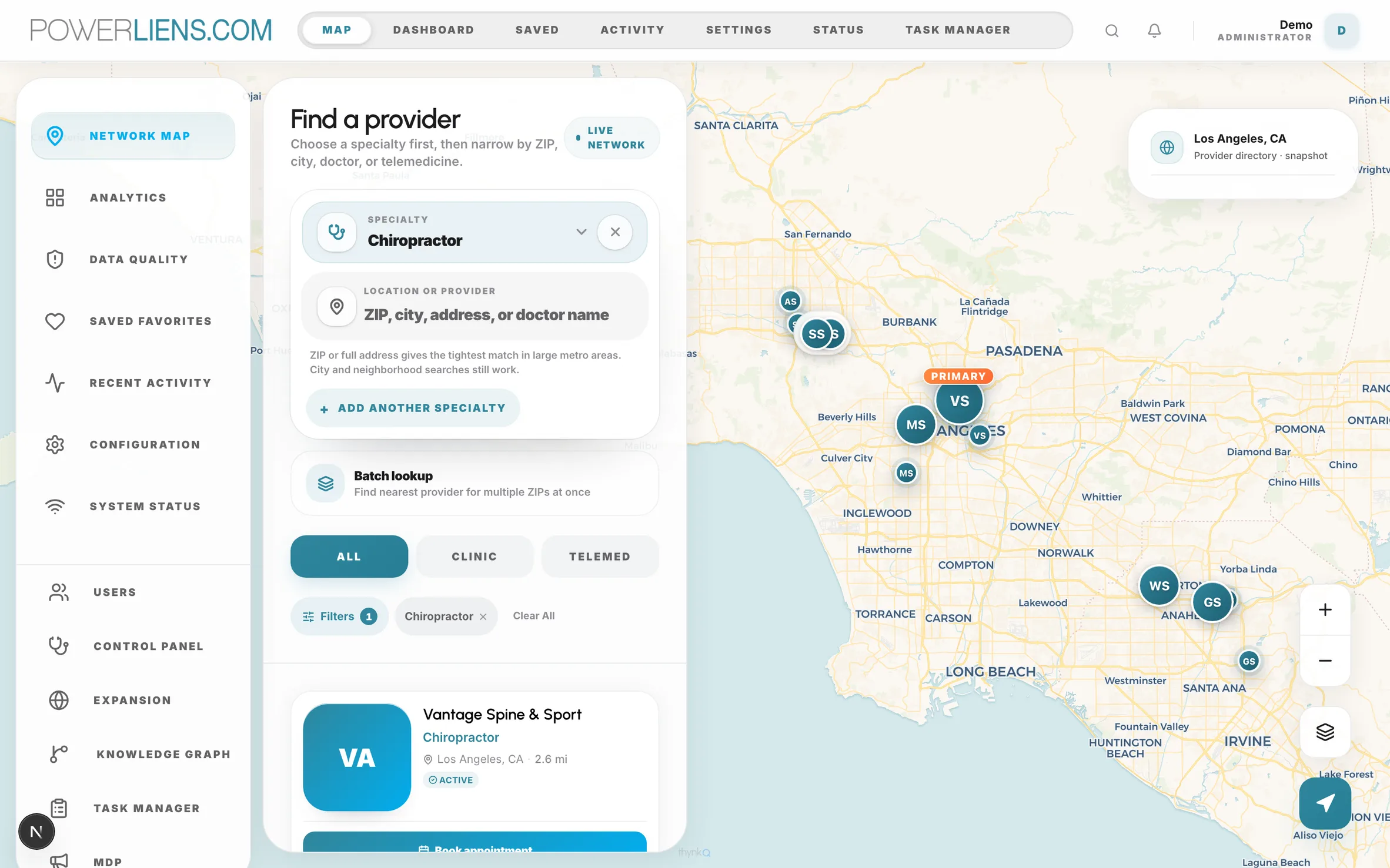Click the ZIP, city, address input field
1390x868 pixels.
point(475,306)
